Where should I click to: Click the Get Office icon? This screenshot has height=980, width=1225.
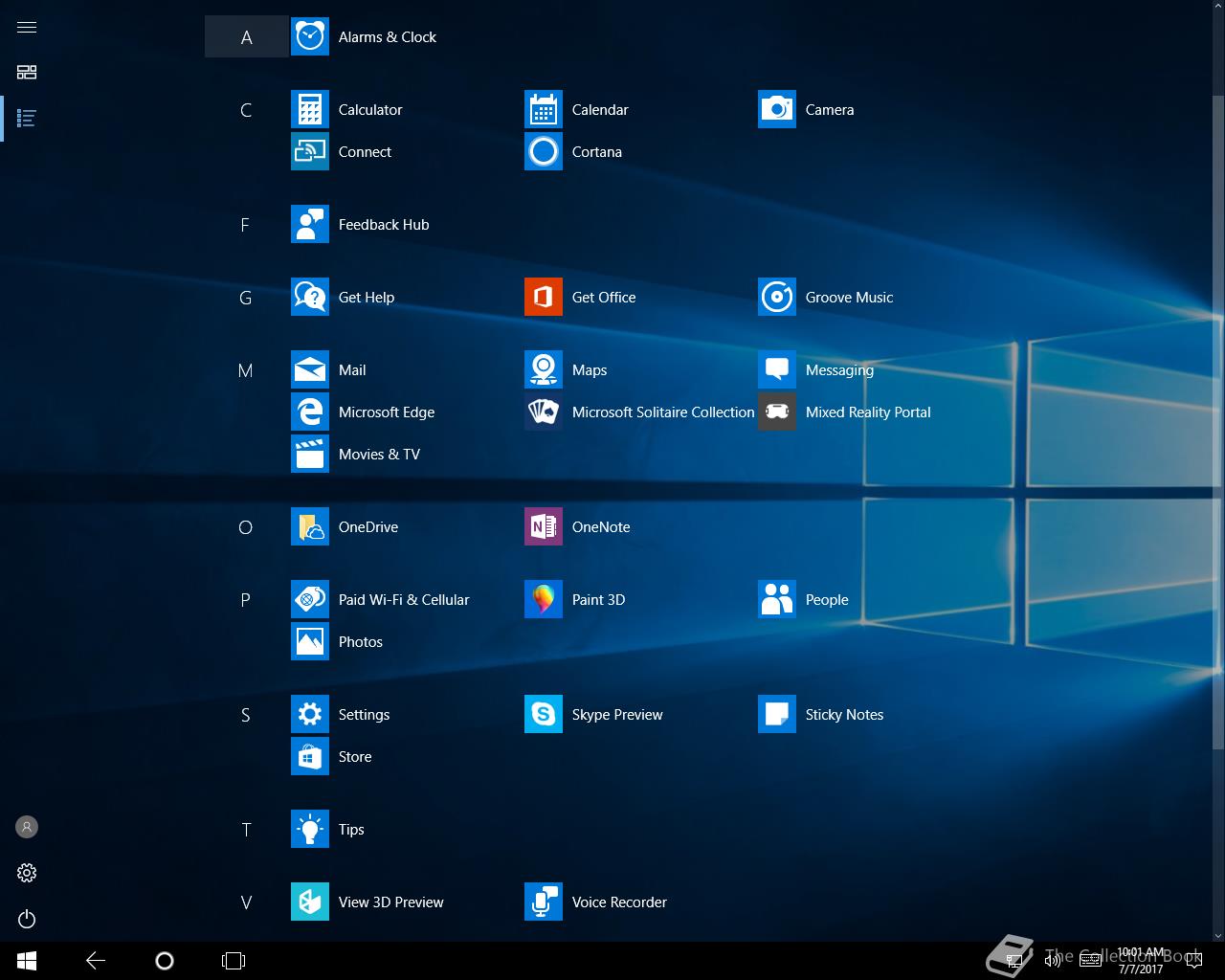point(544,298)
